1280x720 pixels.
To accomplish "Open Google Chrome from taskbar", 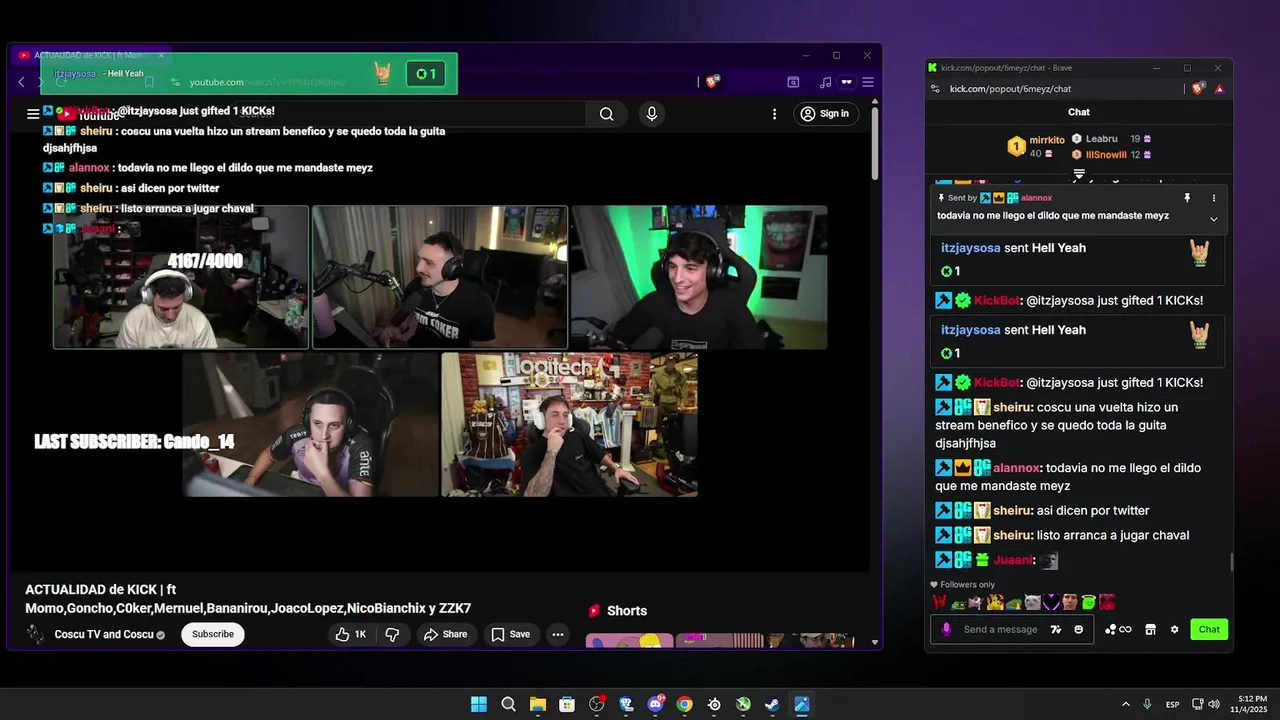I will (x=684, y=704).
